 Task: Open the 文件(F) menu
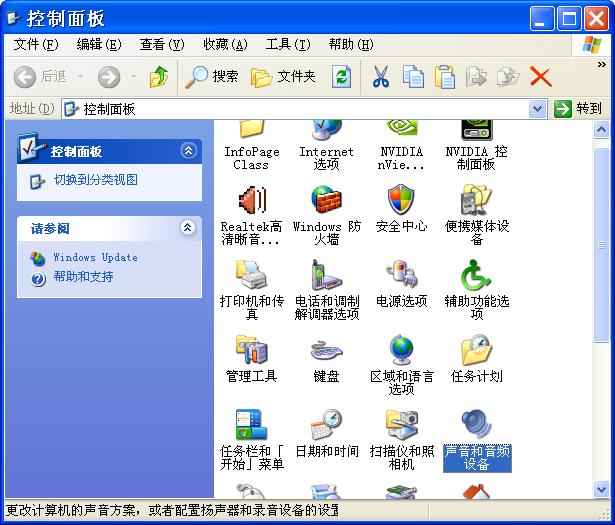point(36,44)
